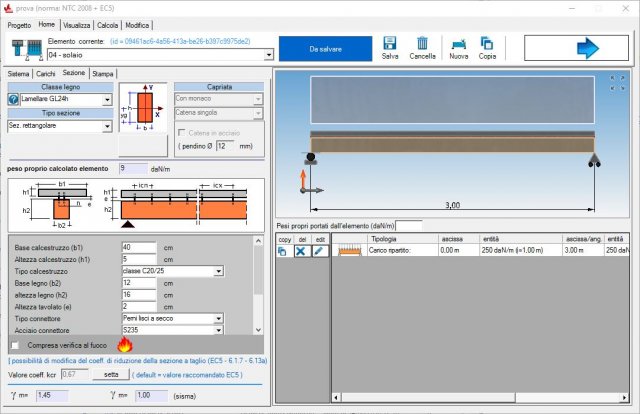Open the Calcola ribbon tab
The image size is (640, 414).
(107, 24)
